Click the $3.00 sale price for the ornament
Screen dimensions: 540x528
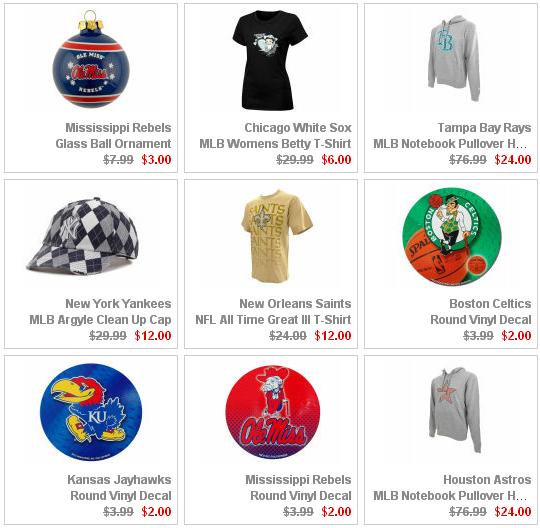click(x=156, y=159)
